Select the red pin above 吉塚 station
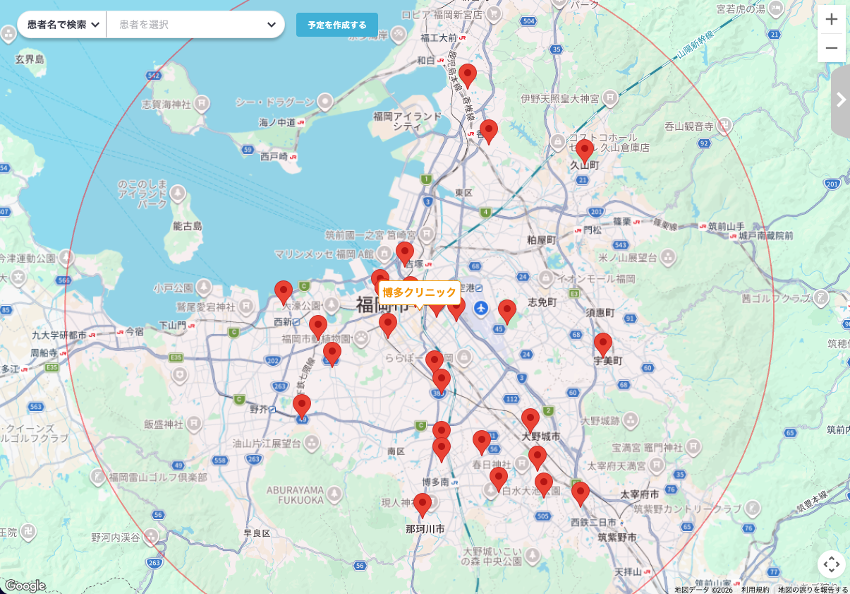 tap(404, 254)
